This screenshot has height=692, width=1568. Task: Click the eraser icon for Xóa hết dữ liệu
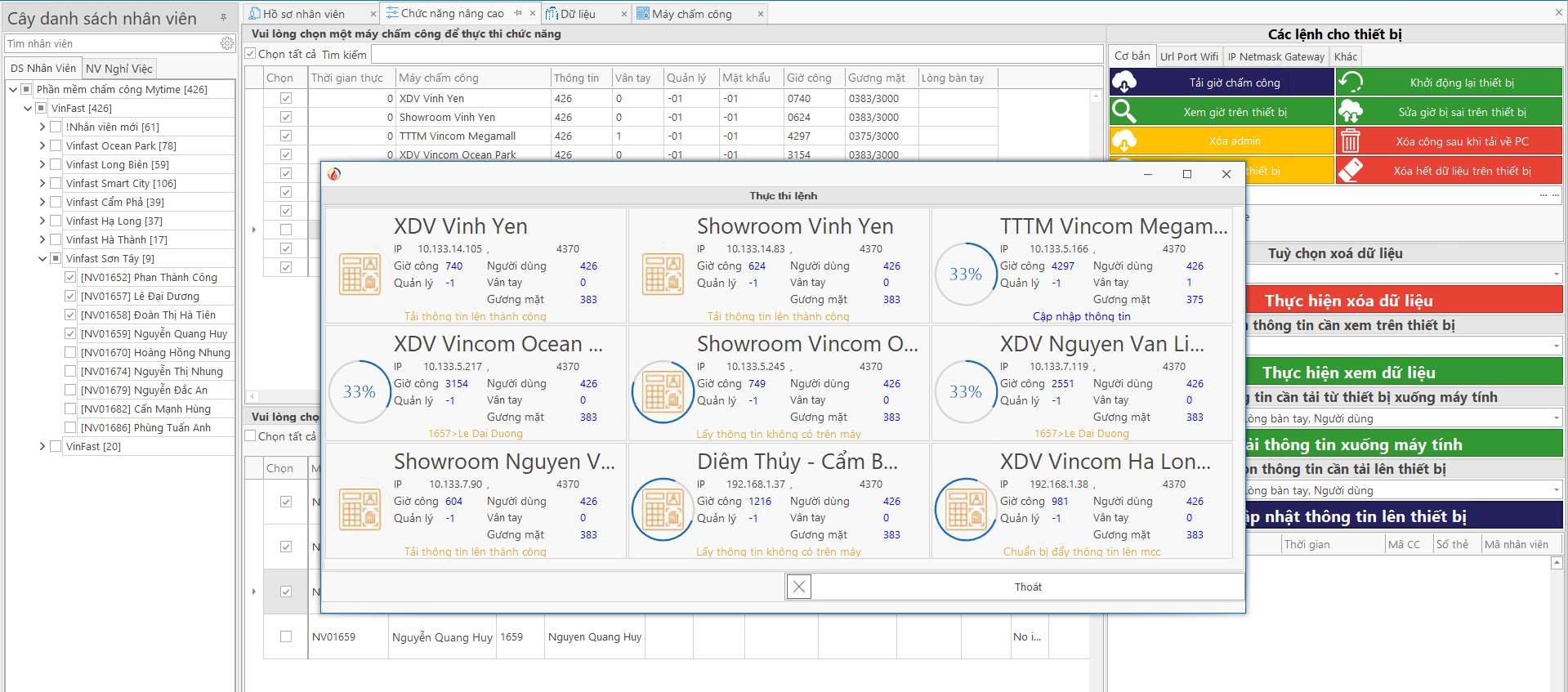pyautogui.click(x=1351, y=171)
